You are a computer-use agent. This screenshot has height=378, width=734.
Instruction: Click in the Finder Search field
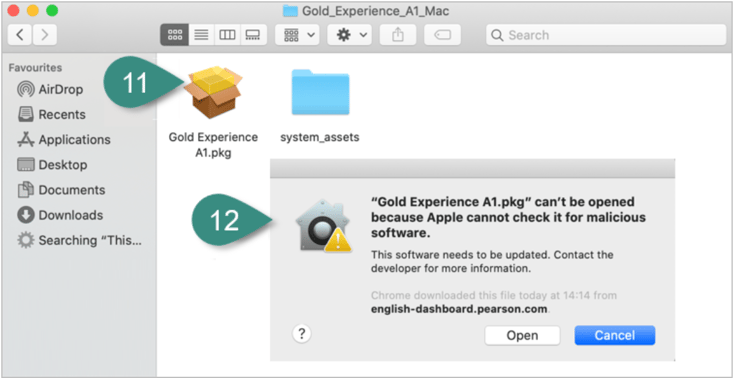(606, 35)
